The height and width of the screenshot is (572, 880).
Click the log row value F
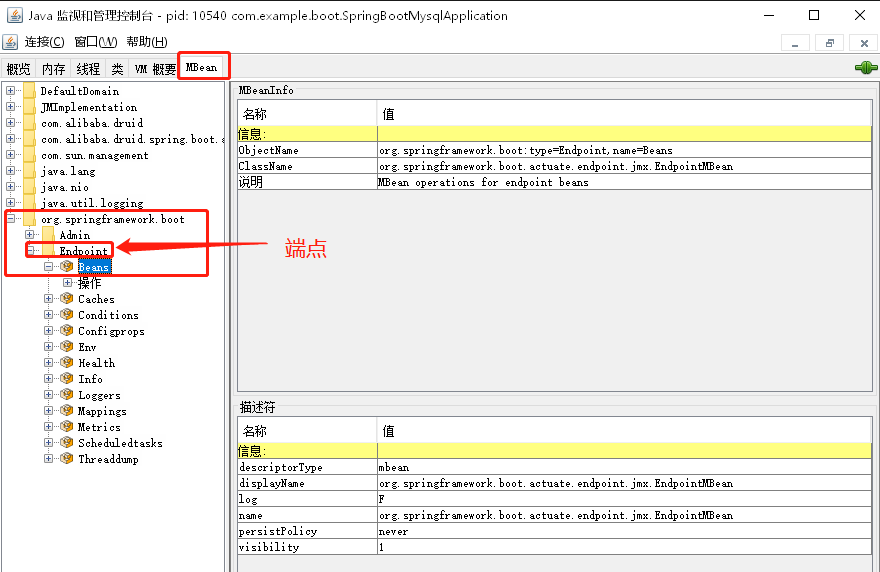(624, 499)
